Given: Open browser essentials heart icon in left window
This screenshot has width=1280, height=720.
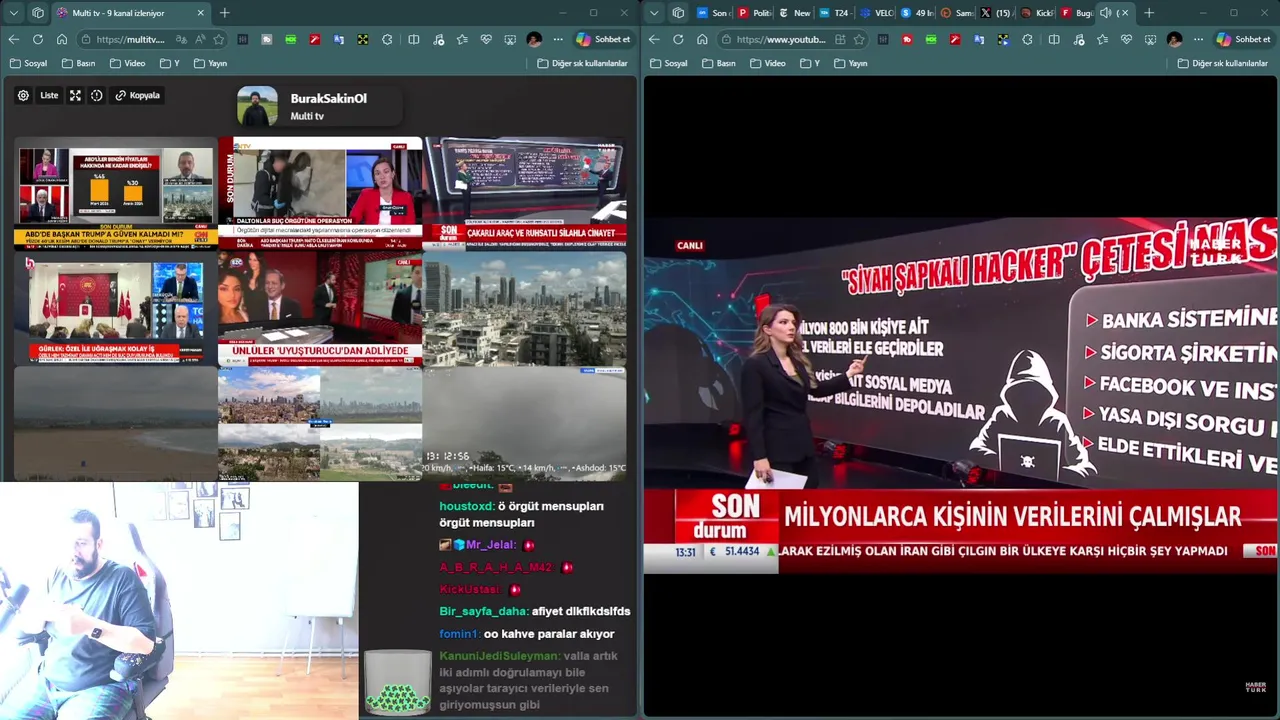Looking at the screenshot, I should point(486,39).
